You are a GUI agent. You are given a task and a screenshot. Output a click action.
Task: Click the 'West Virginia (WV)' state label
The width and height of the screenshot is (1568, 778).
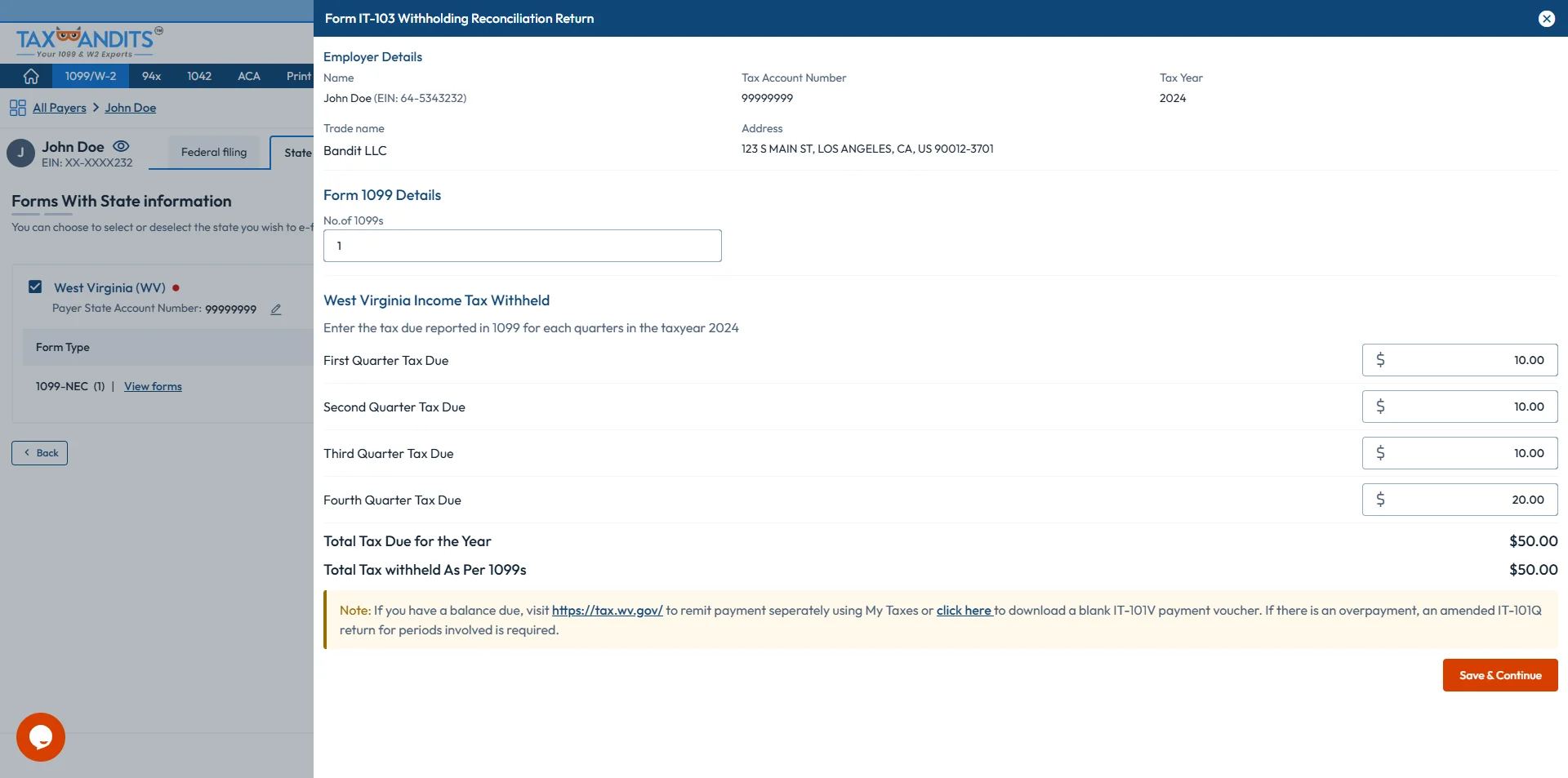(109, 288)
